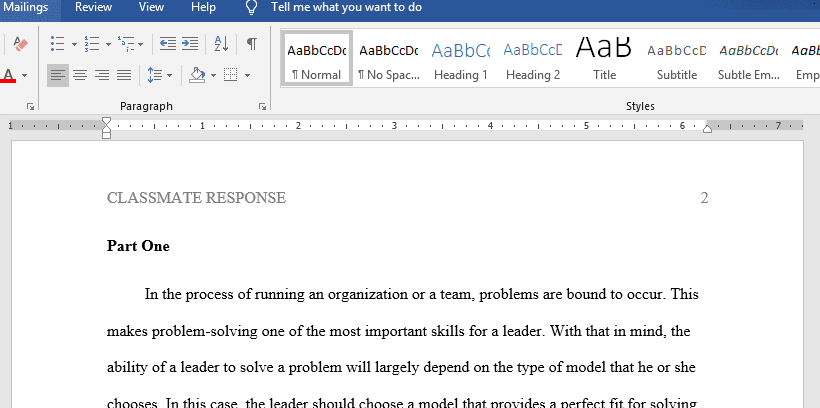Click the multilevel list icon
The height and width of the screenshot is (408, 820).
[x=126, y=44]
